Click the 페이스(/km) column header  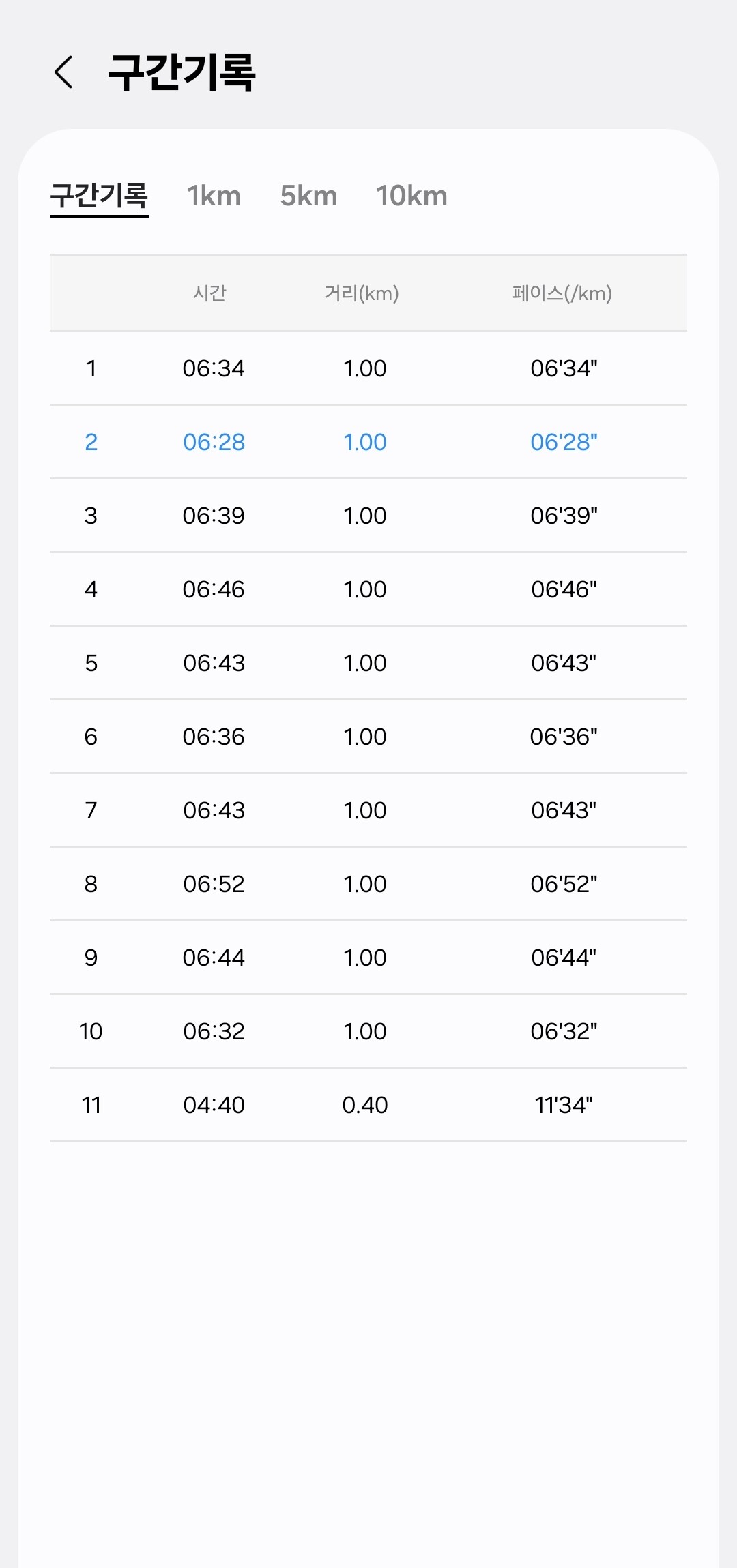tap(562, 293)
